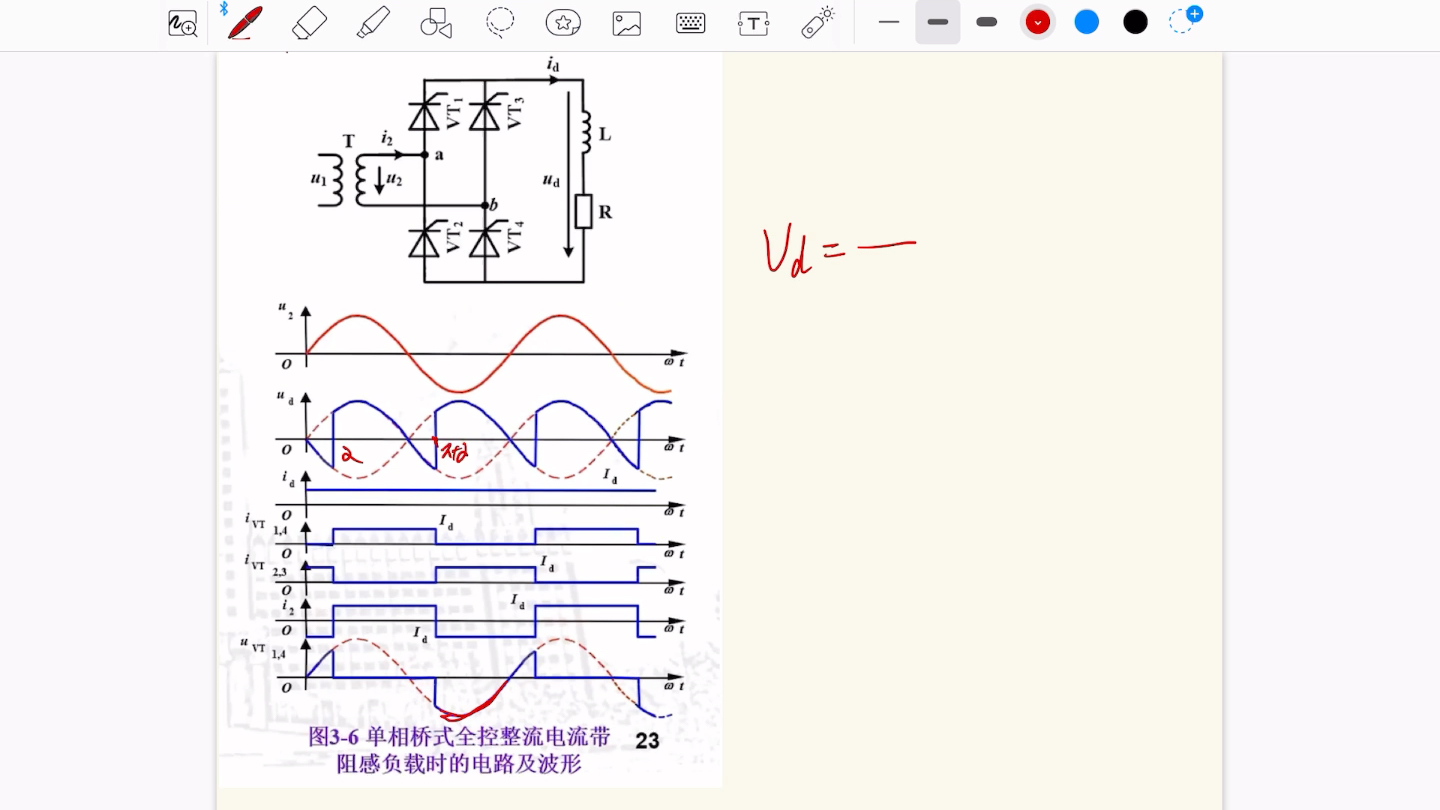Choose the Shapes tool
The width and height of the screenshot is (1440, 810).
point(436,23)
